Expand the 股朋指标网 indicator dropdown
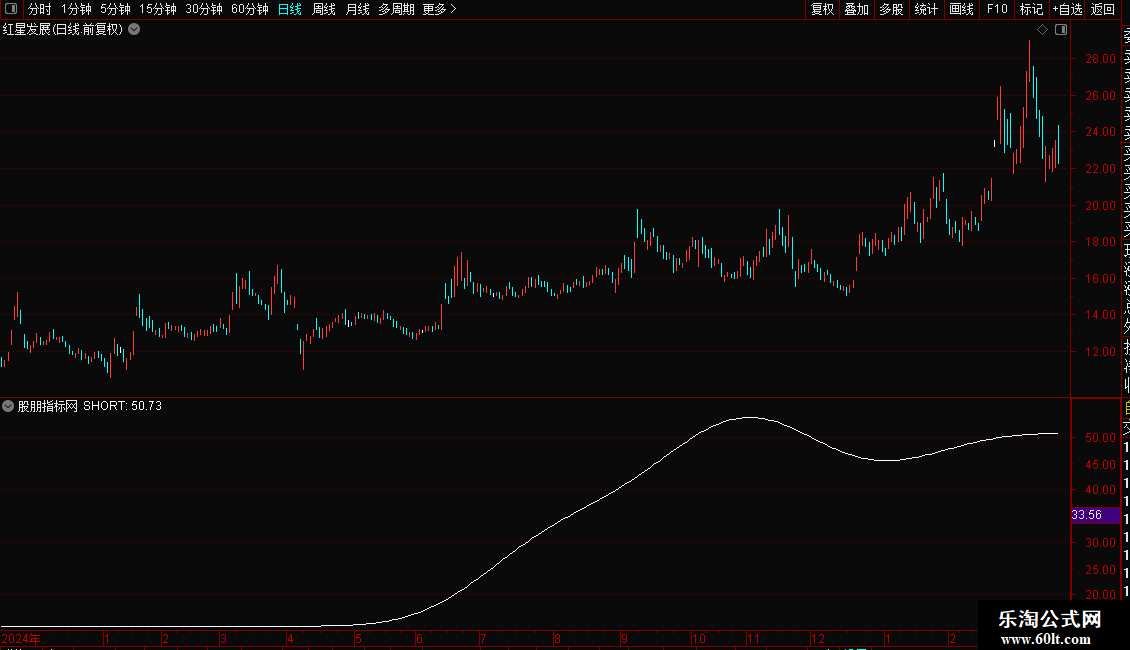 tap(8, 406)
